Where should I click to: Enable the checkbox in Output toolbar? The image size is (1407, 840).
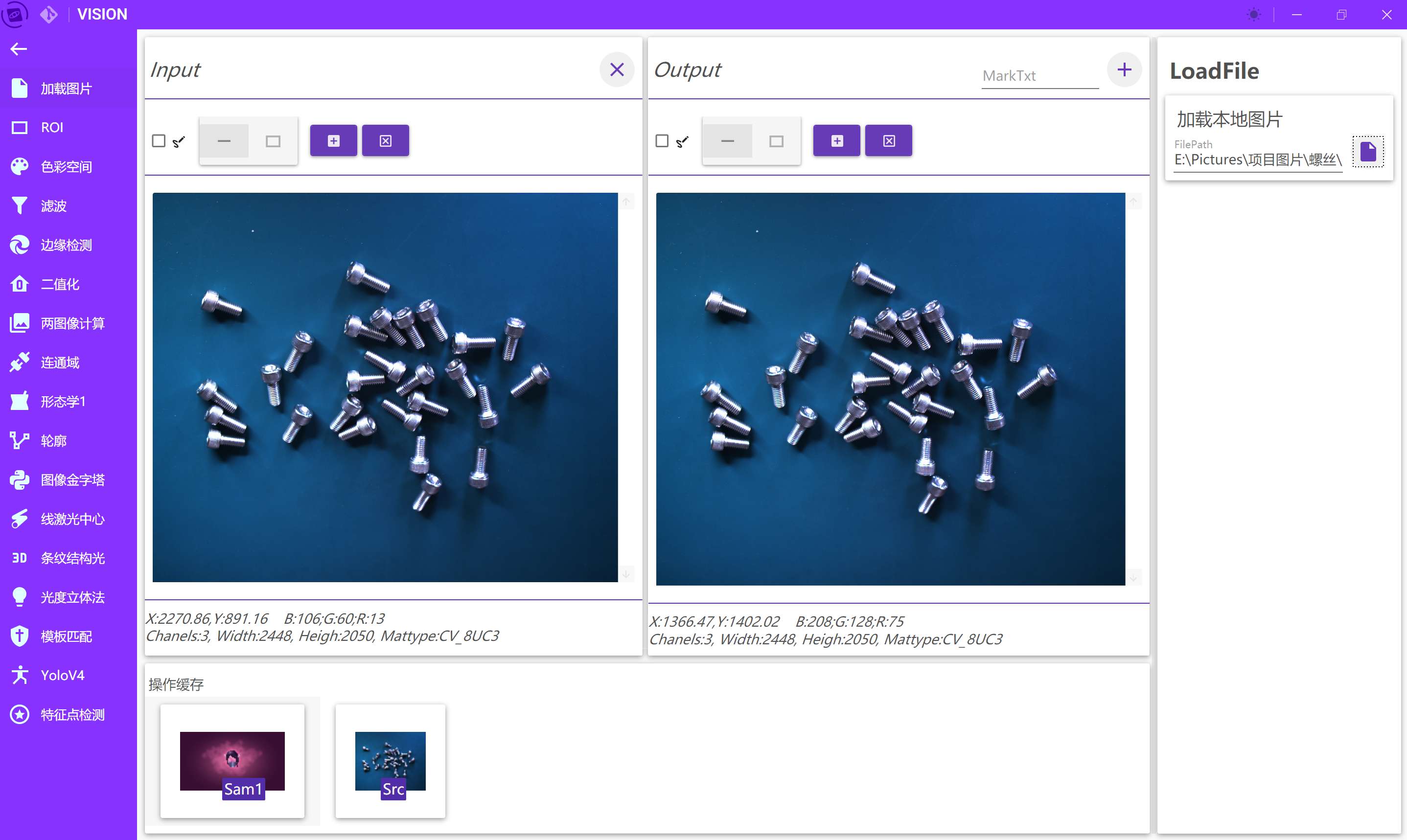point(661,141)
